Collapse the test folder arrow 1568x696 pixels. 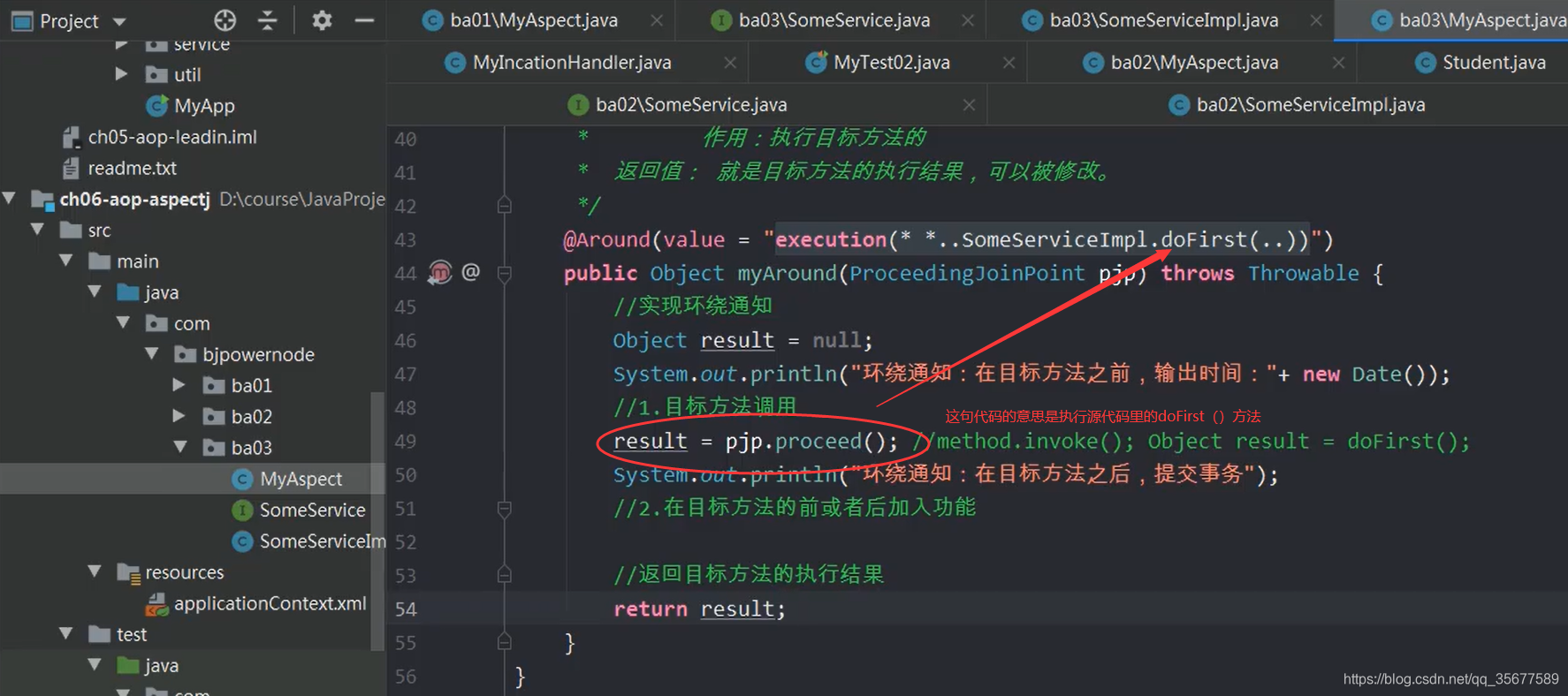[66, 633]
